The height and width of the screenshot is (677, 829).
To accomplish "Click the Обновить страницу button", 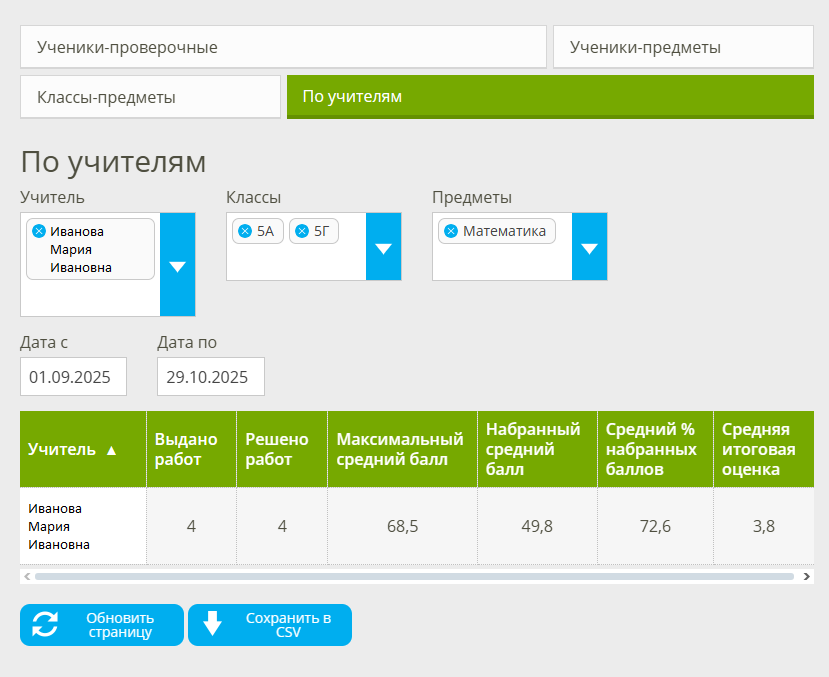I will click(x=100, y=624).
